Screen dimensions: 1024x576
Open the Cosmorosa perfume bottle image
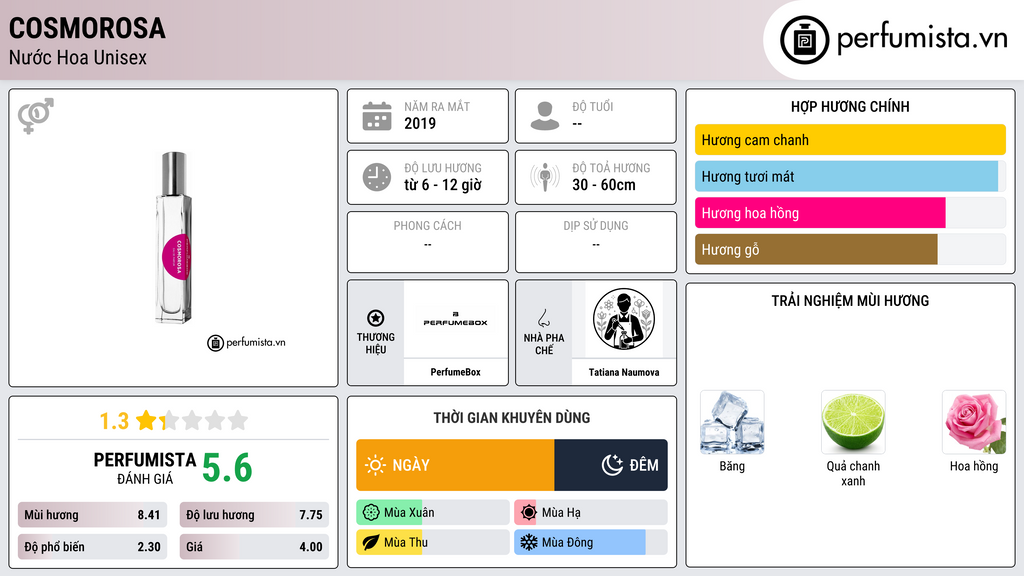[x=174, y=238]
